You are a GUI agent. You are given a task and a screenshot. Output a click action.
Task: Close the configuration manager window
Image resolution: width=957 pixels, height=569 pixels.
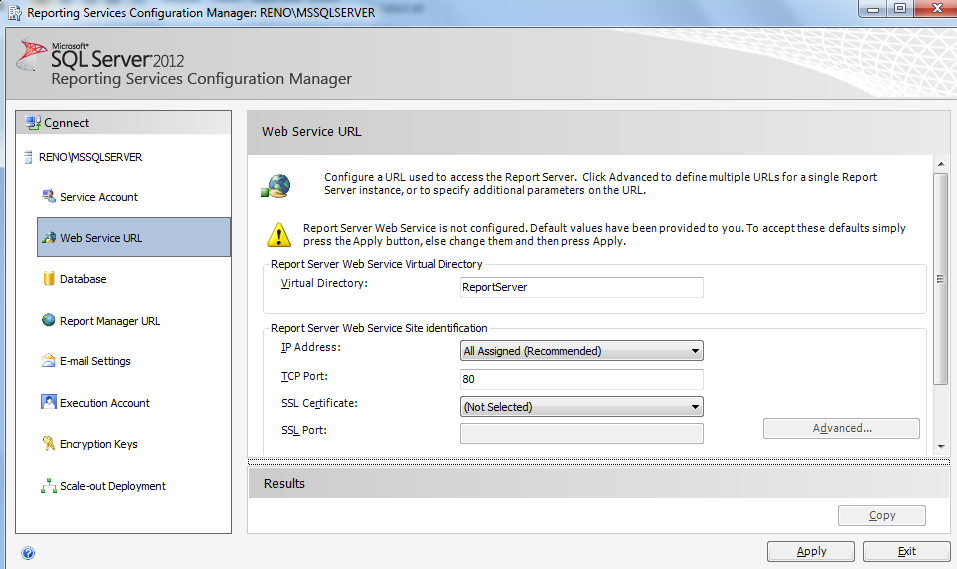pos(937,9)
